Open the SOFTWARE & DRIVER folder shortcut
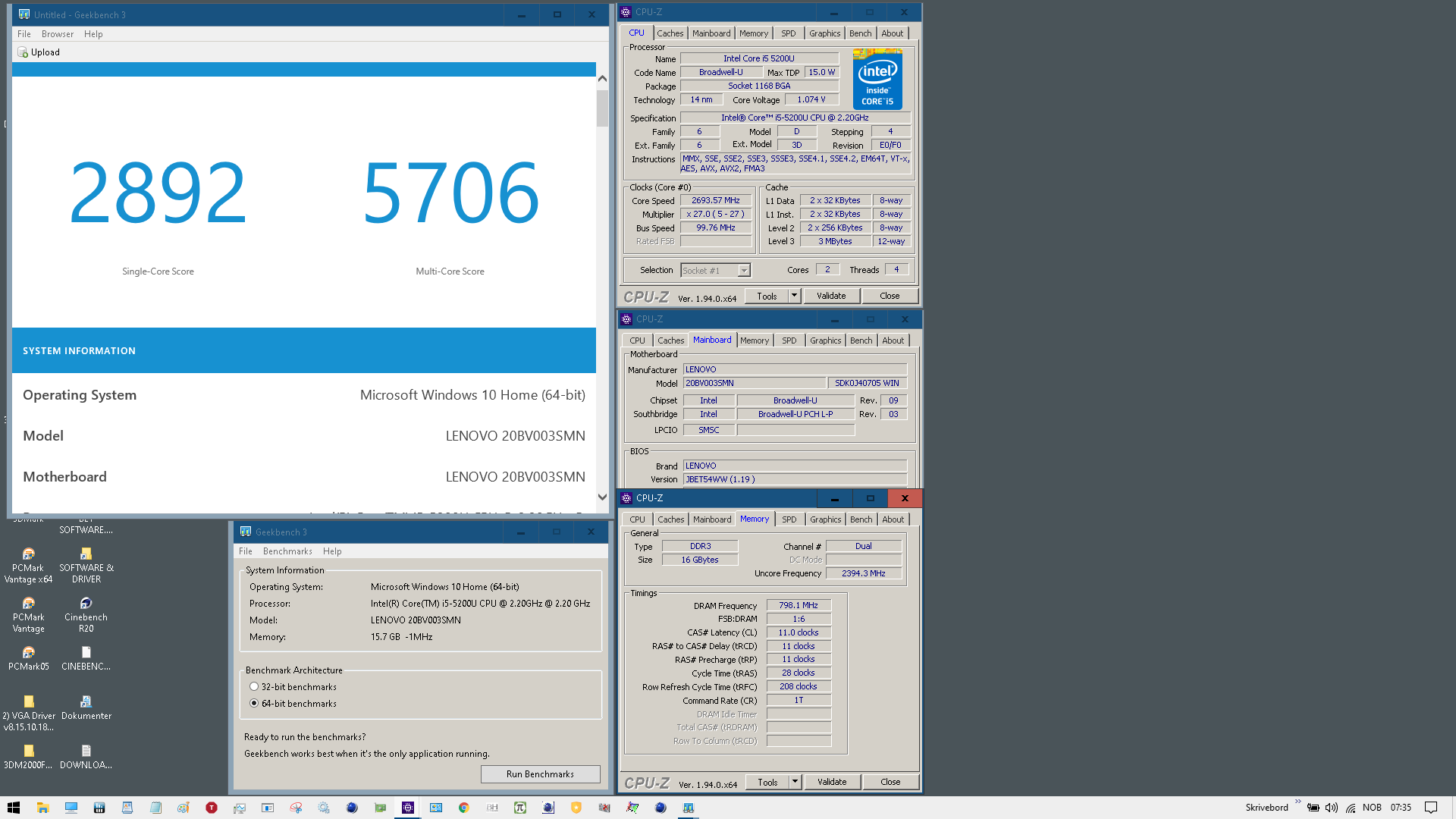1456x819 pixels. click(86, 565)
